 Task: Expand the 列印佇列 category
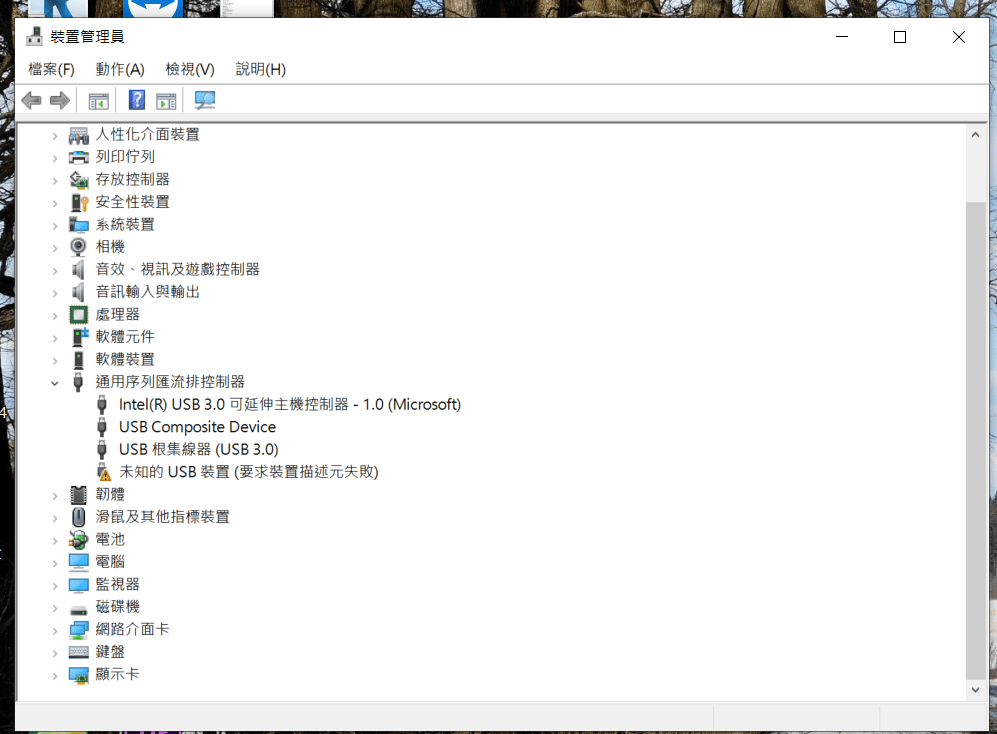click(x=55, y=158)
